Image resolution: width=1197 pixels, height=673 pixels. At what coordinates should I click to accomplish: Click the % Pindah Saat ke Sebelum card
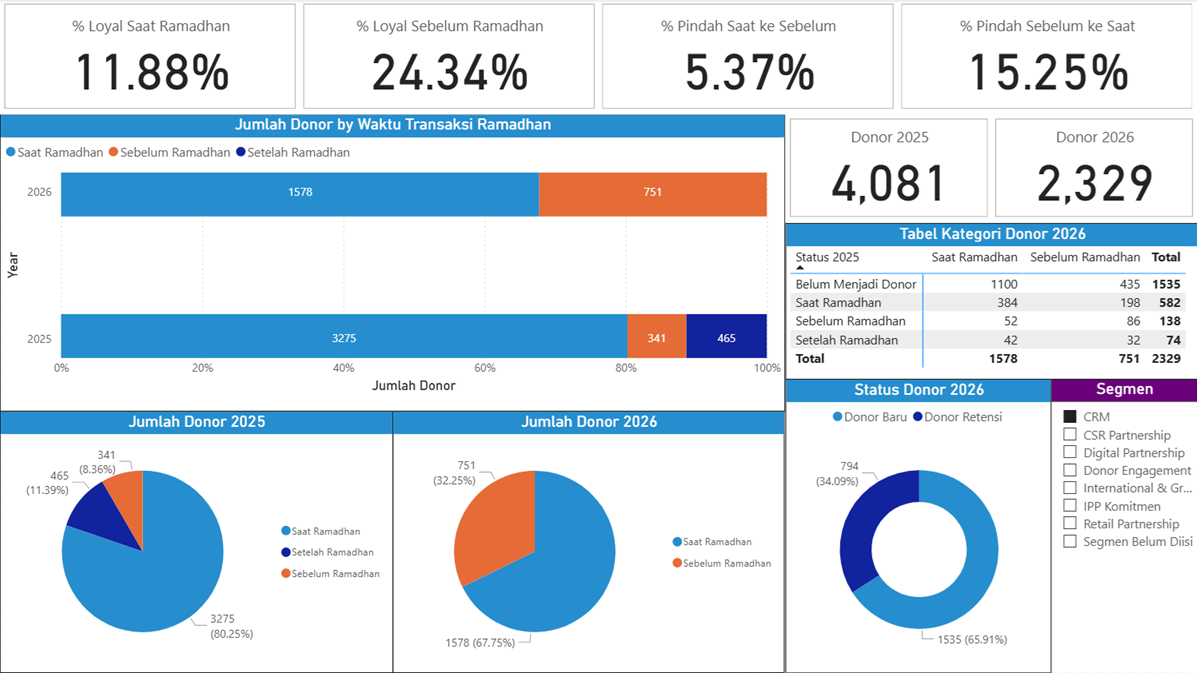point(747,56)
